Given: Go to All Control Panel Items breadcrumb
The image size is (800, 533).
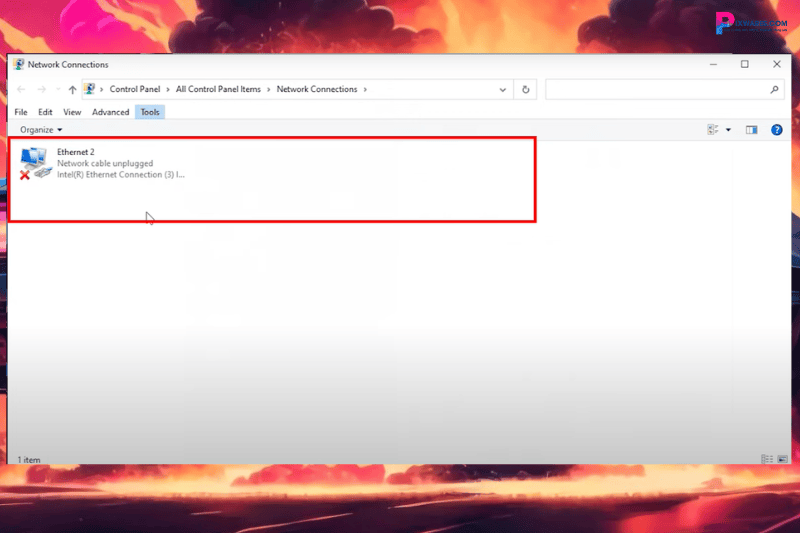Looking at the screenshot, I should click(x=218, y=89).
